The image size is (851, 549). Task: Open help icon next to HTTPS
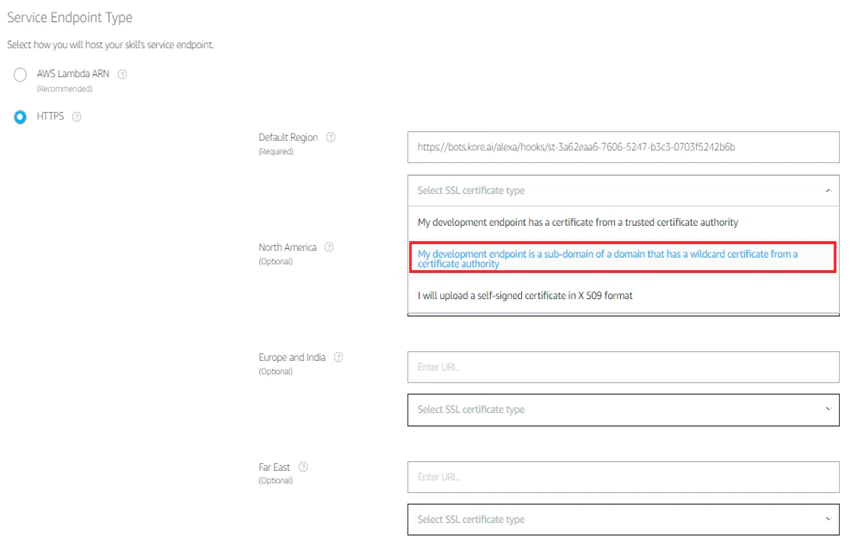click(77, 117)
